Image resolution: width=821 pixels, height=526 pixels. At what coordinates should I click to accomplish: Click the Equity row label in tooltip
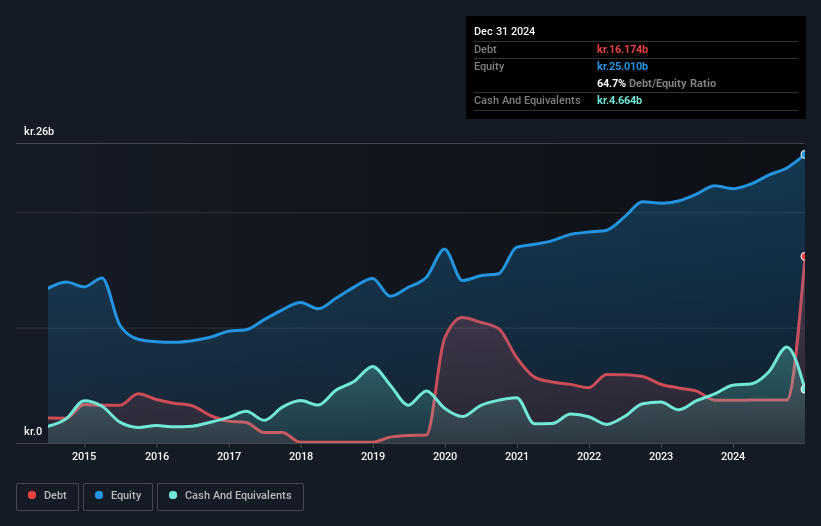(489, 66)
